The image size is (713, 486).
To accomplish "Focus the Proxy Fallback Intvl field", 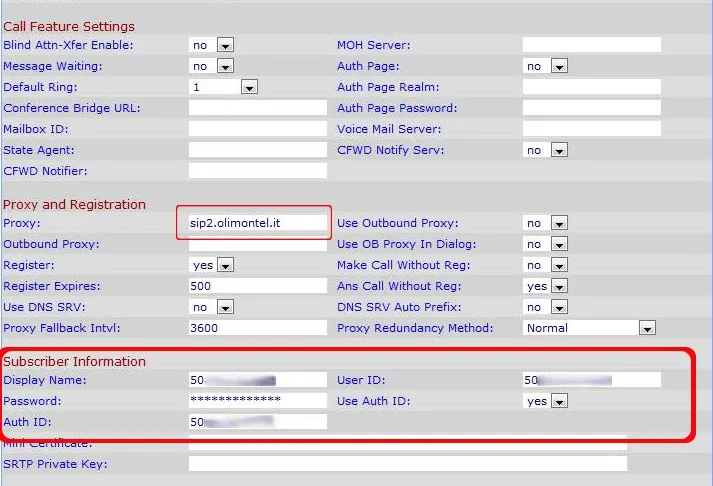I will coord(257,328).
